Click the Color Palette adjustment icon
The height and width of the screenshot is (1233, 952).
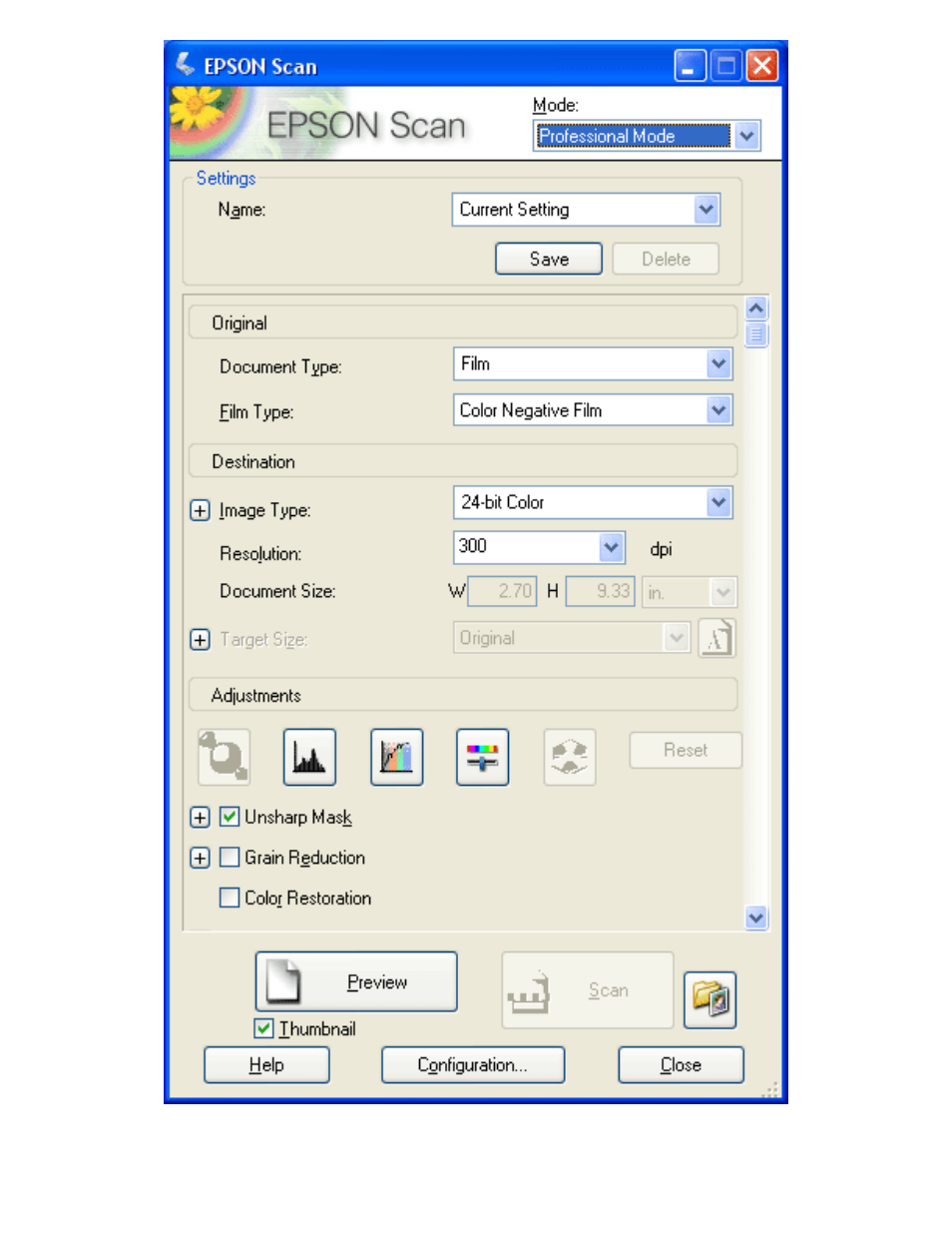(x=569, y=757)
